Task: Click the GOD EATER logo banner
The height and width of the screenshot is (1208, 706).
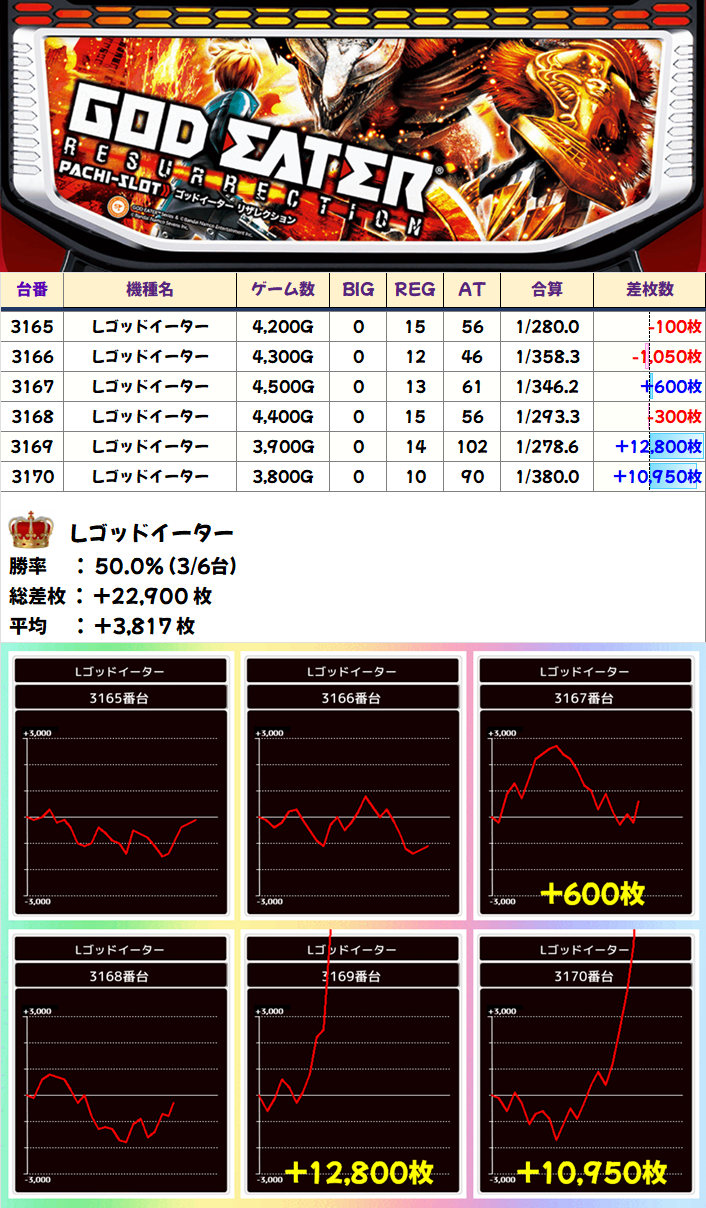Action: [353, 135]
